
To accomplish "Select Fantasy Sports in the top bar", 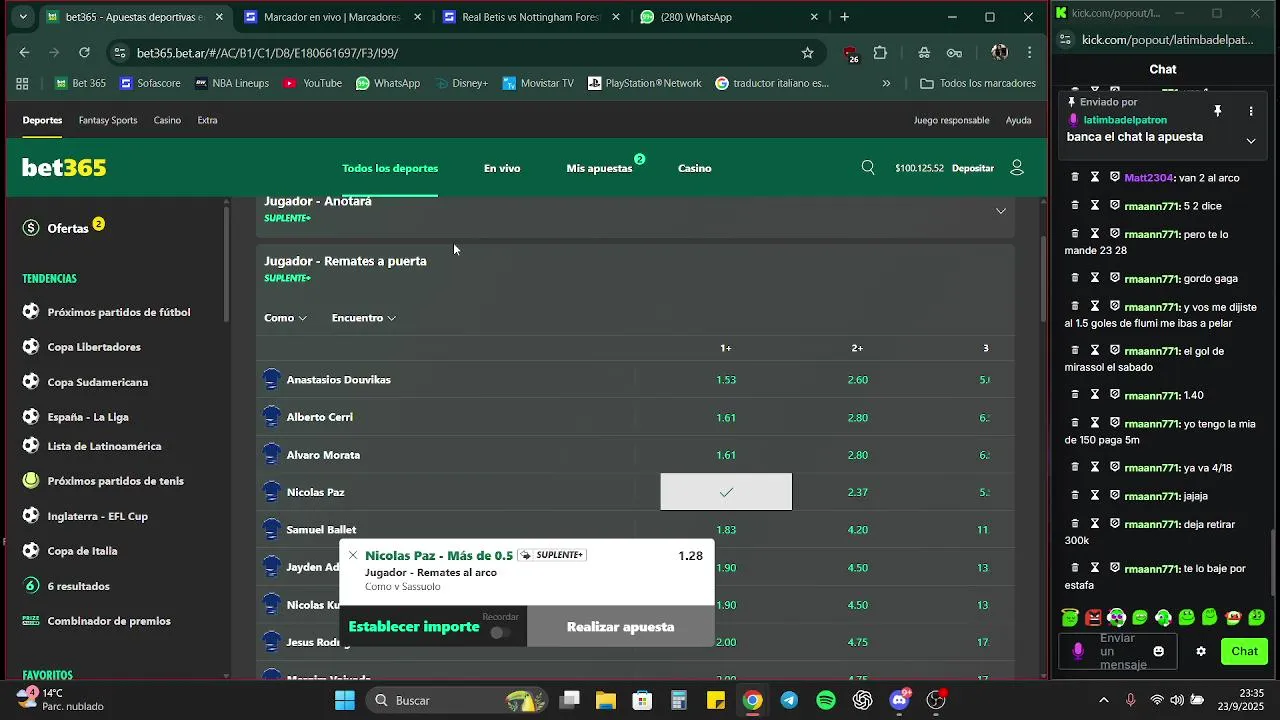I will (x=108, y=120).
